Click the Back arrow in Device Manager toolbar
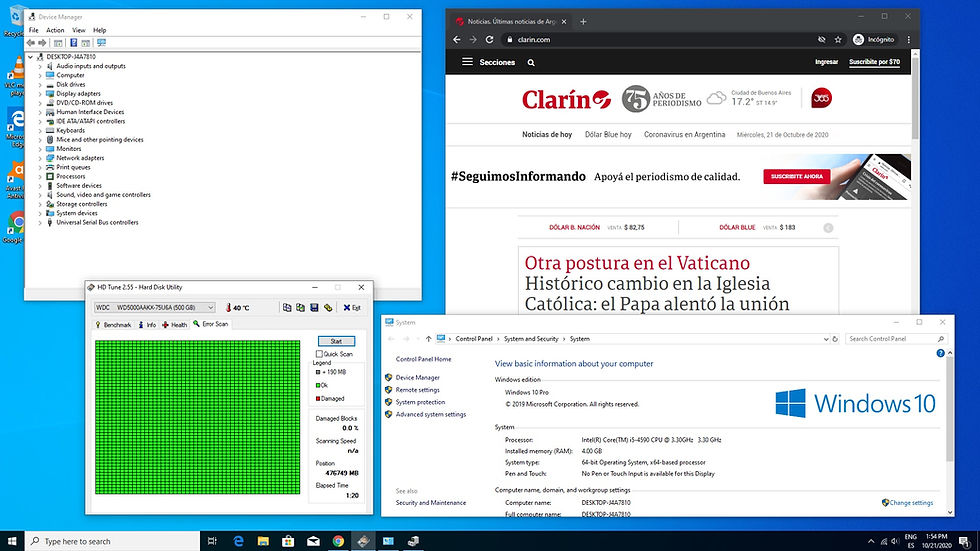980x551 pixels. pyautogui.click(x=31, y=42)
